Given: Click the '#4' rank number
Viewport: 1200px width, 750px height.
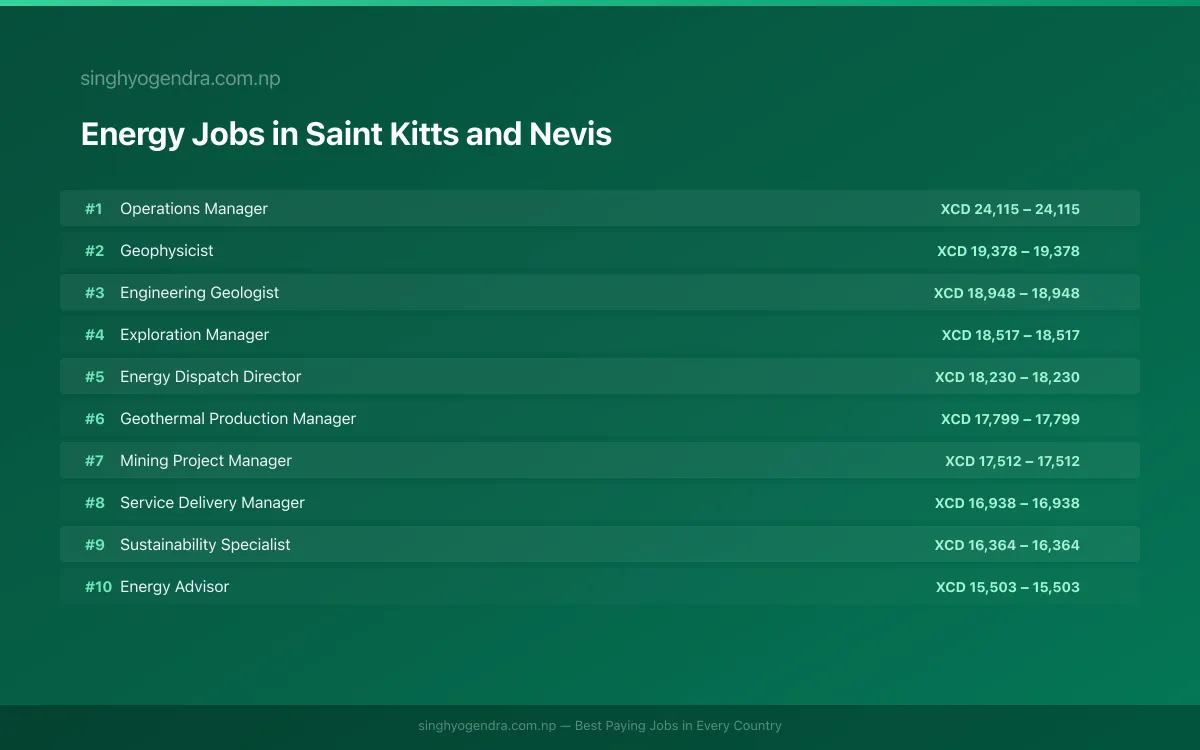Looking at the screenshot, I should pyautogui.click(x=94, y=335).
